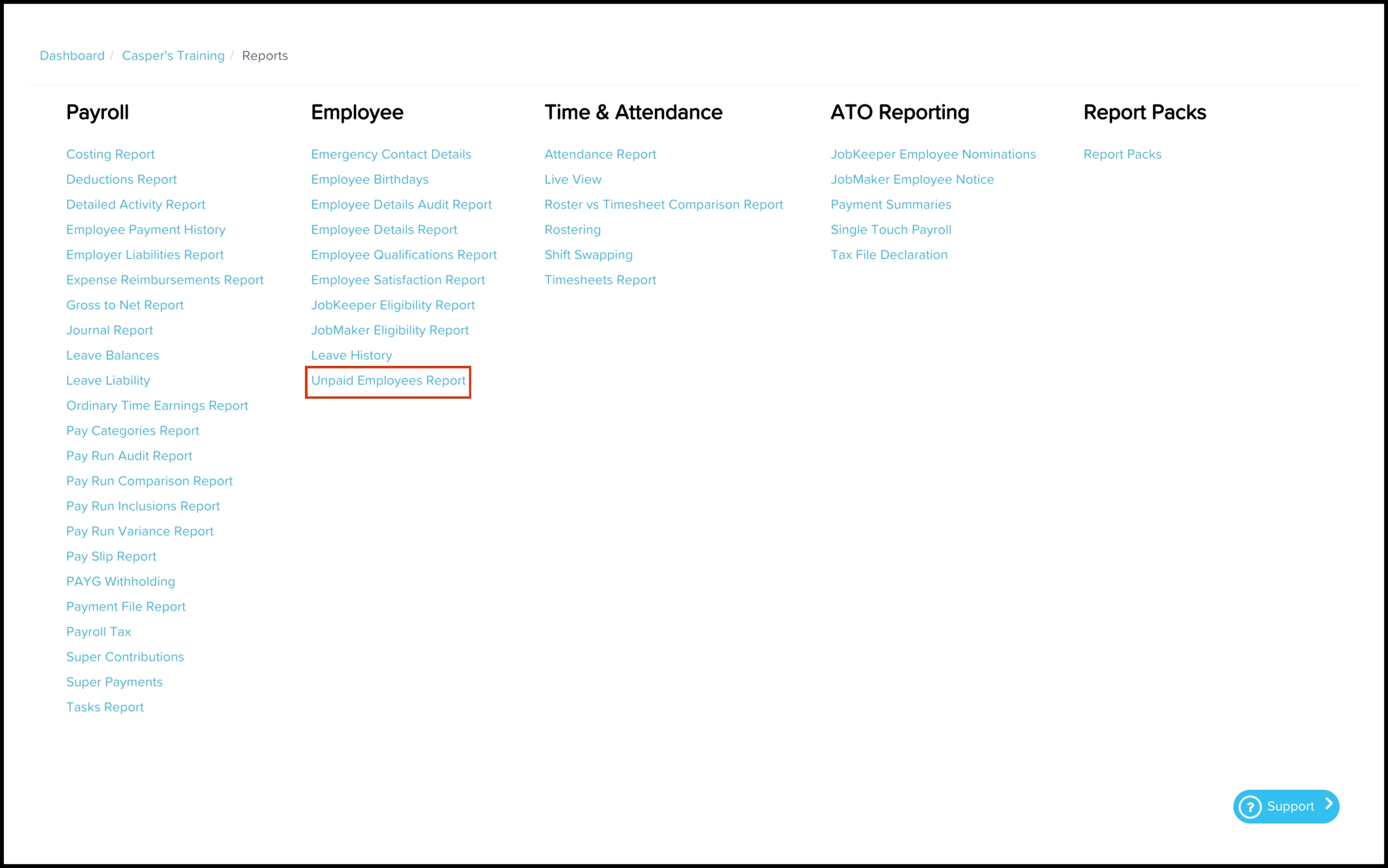View the Leave Balances report
This screenshot has width=1388, height=868.
113,355
